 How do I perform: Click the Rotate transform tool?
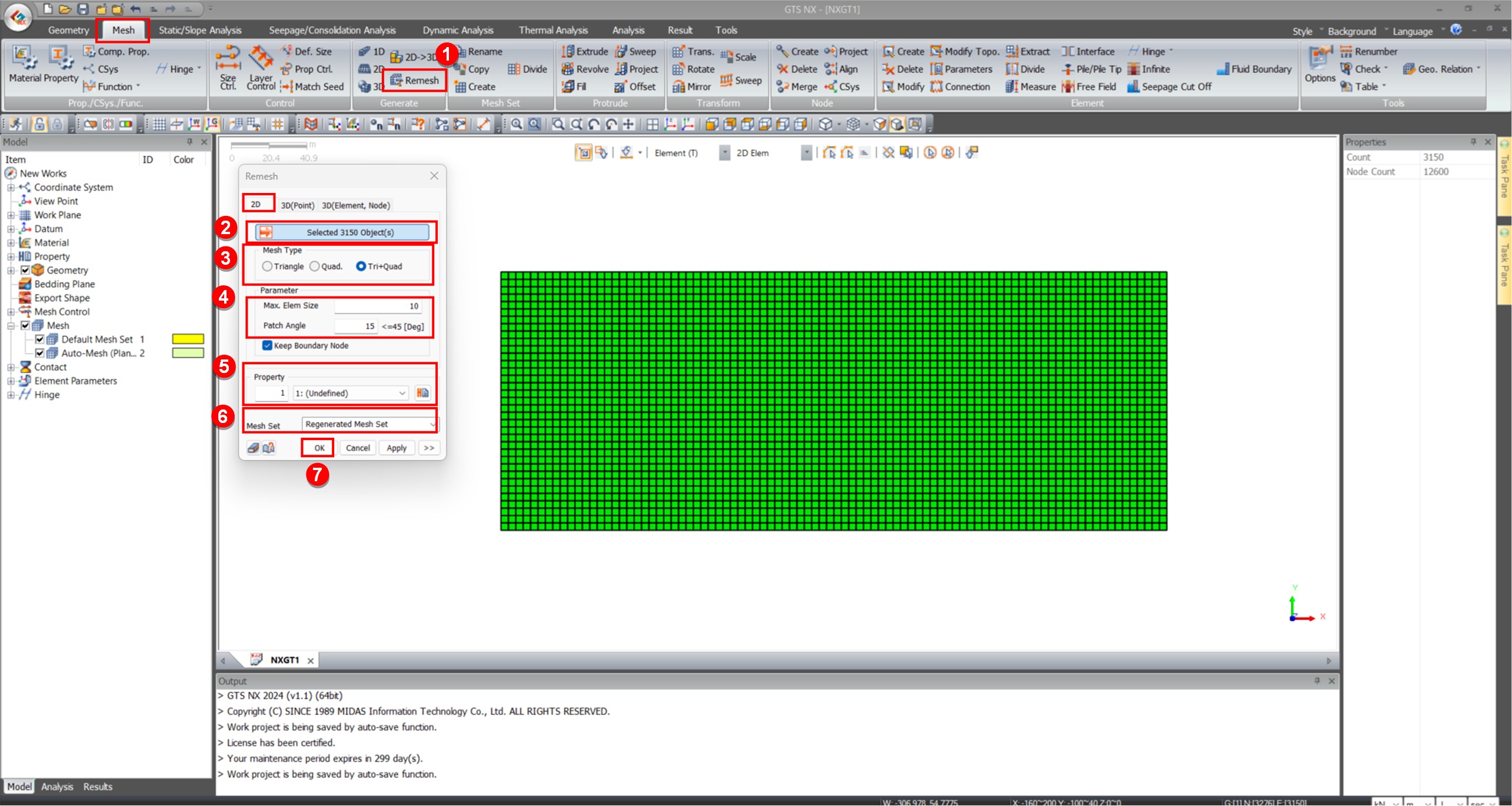pos(693,69)
